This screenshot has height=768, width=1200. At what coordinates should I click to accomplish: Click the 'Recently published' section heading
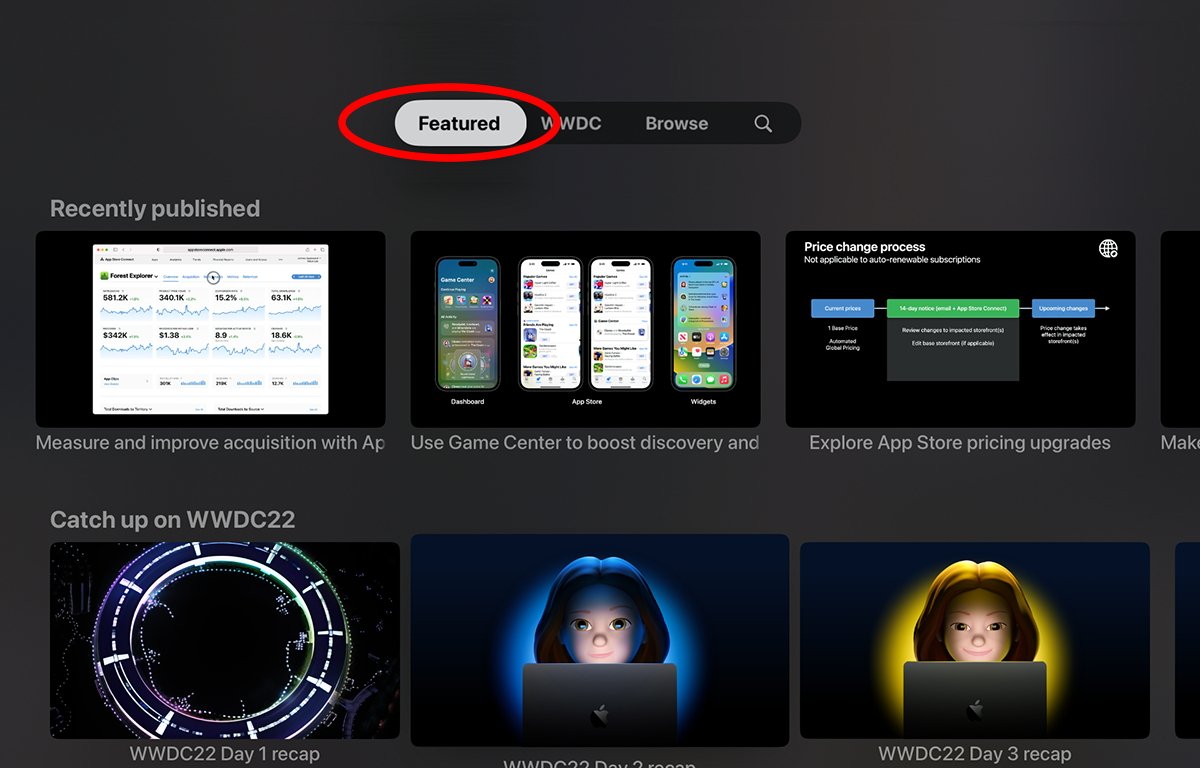pyautogui.click(x=155, y=209)
